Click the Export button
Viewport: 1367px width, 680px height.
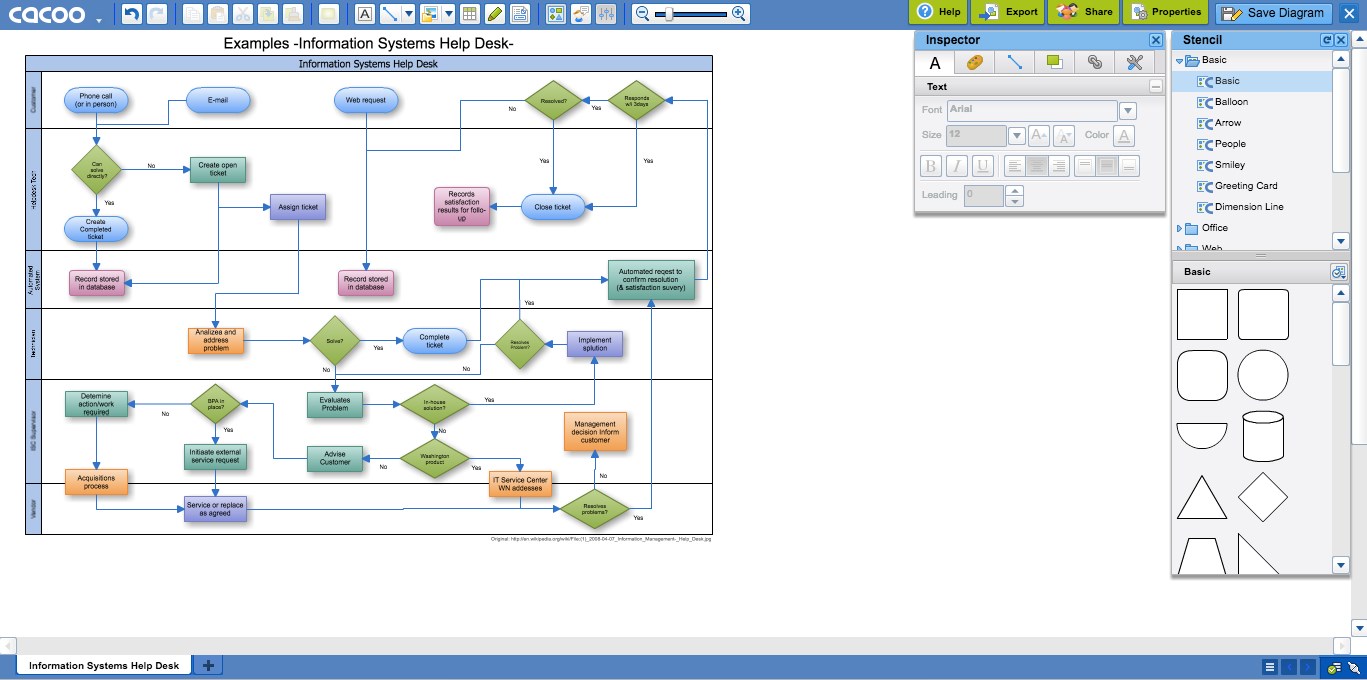[1008, 12]
